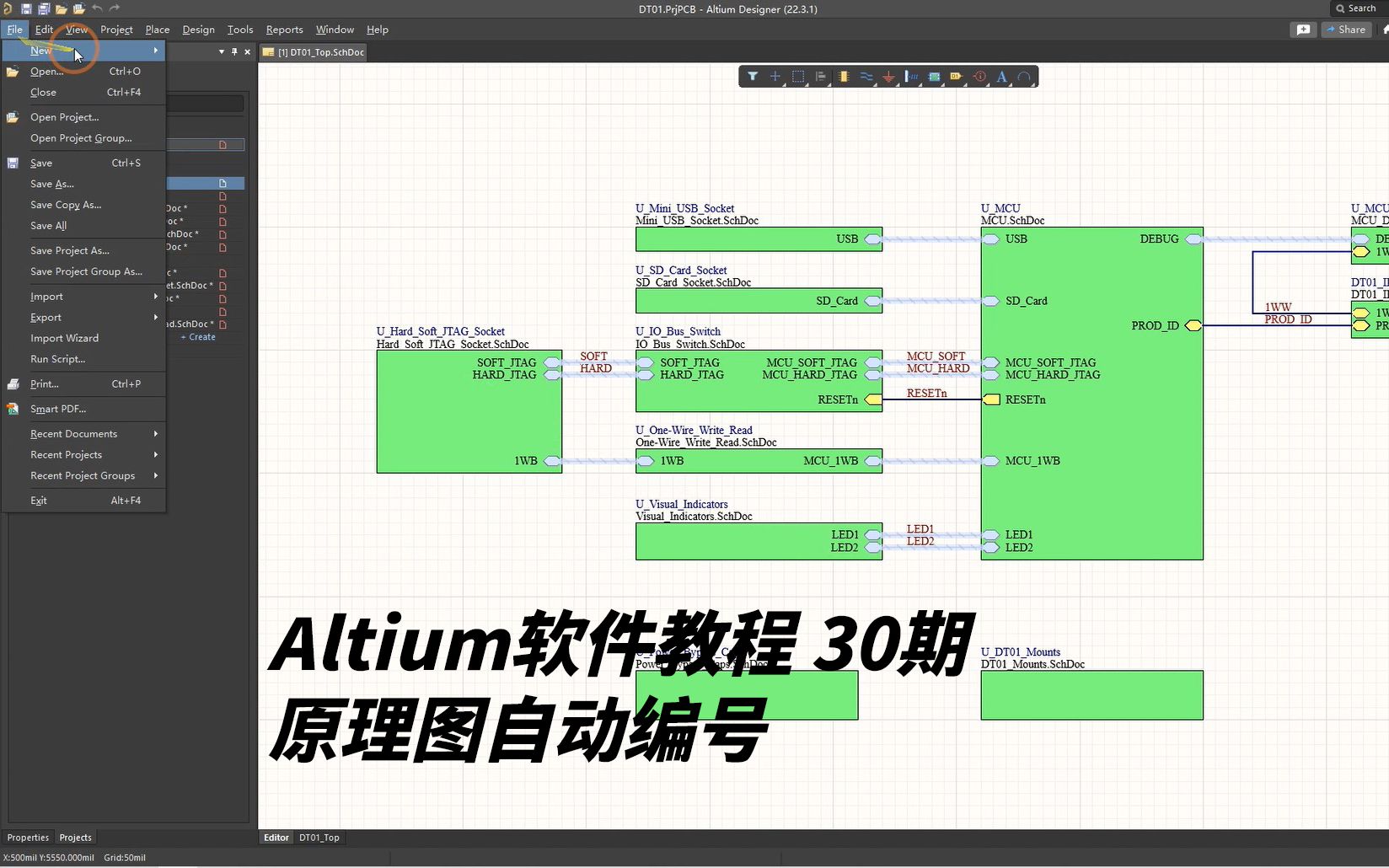Select the arc drawing tool
1389x868 pixels.
tap(1024, 77)
